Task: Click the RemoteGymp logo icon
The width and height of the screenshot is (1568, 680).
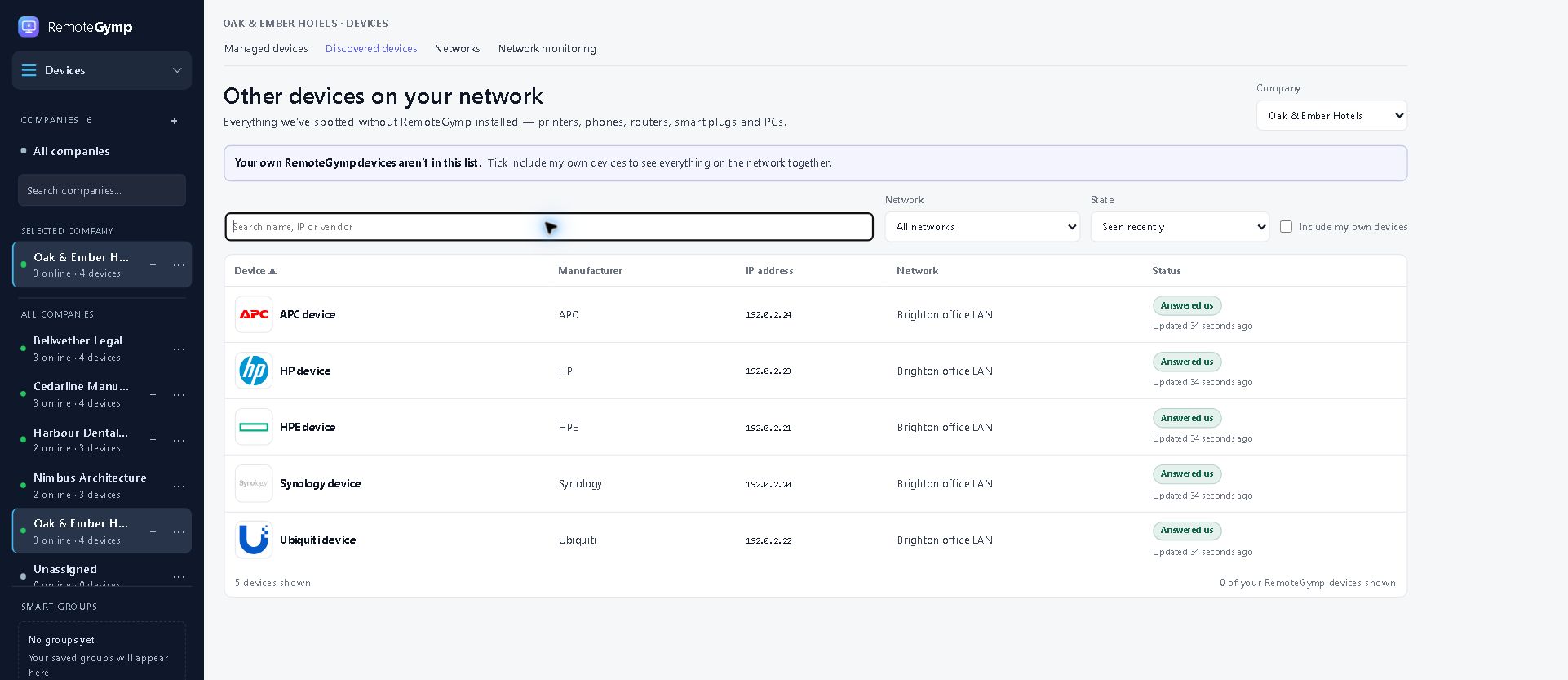Action: pos(29,27)
